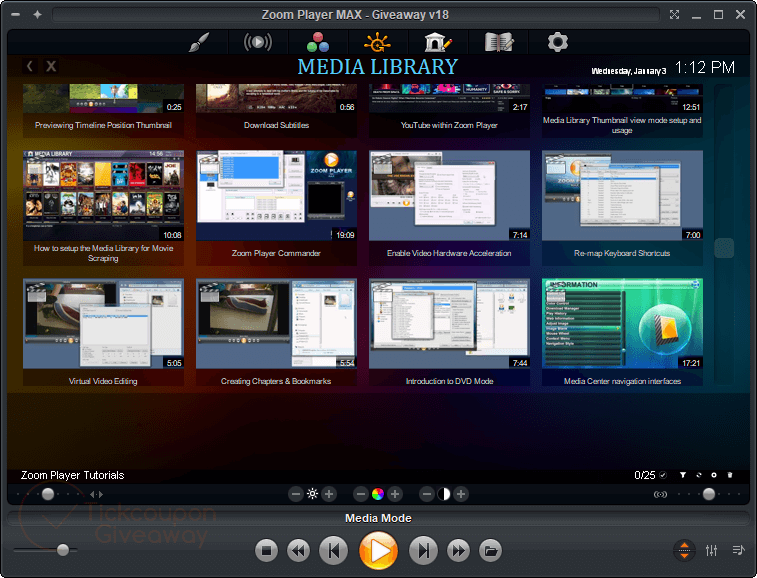Skip to next track

click(423, 550)
